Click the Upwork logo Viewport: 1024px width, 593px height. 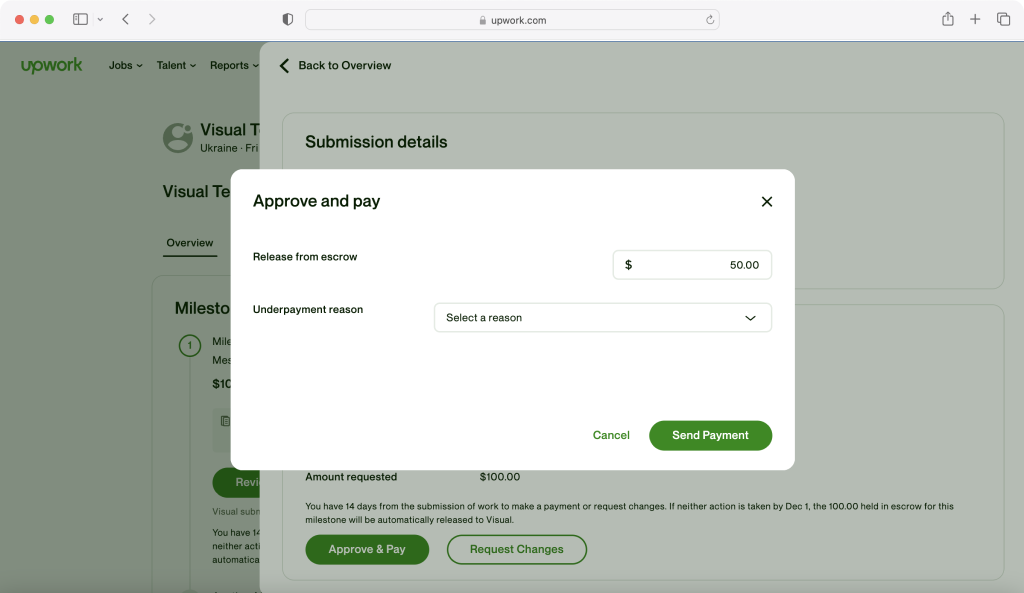click(x=52, y=66)
